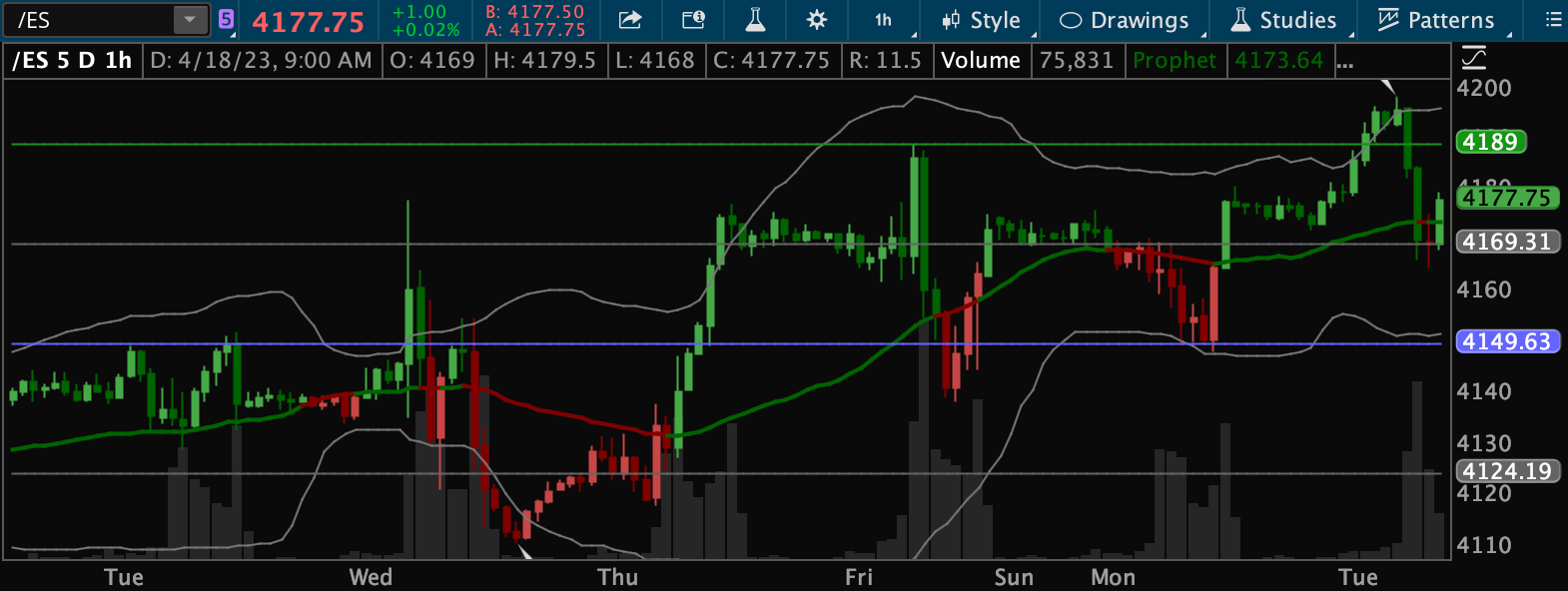Click the Thu label on time axis
Viewport: 1568px width, 591px height.
pyautogui.click(x=617, y=577)
